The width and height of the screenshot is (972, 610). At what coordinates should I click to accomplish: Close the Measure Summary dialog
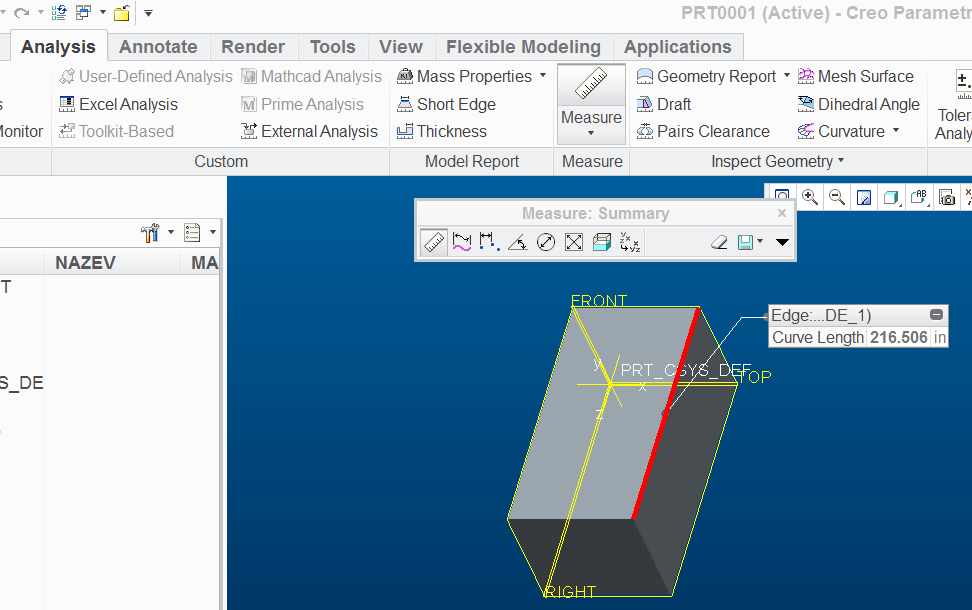(x=782, y=213)
